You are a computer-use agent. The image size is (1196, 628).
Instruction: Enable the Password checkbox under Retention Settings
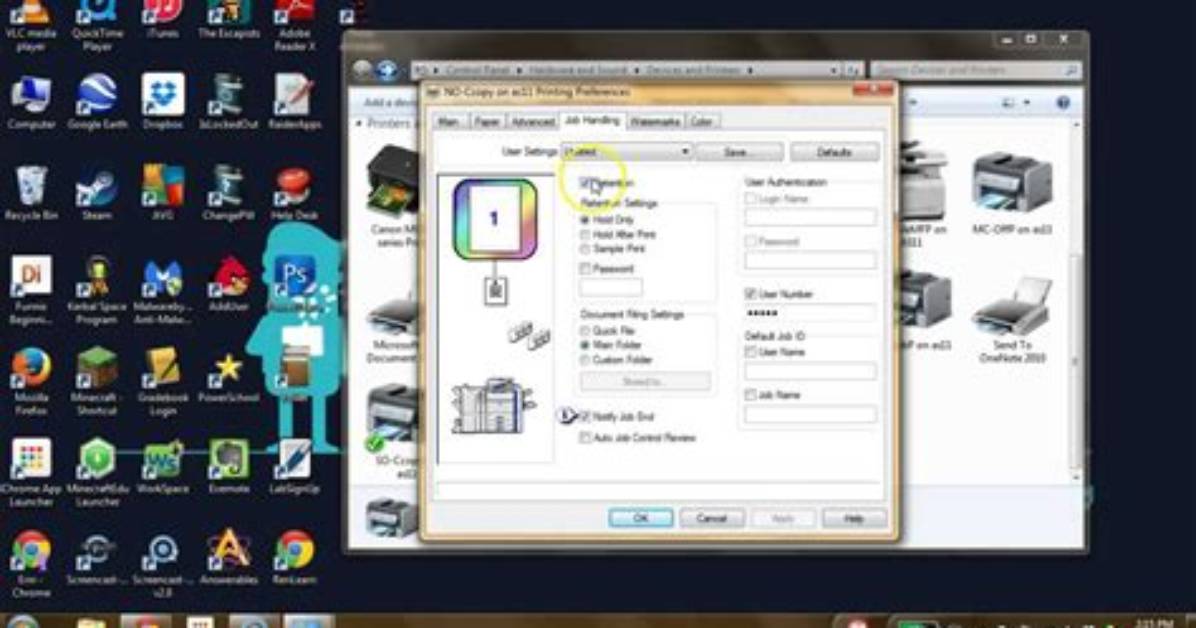pyautogui.click(x=586, y=269)
